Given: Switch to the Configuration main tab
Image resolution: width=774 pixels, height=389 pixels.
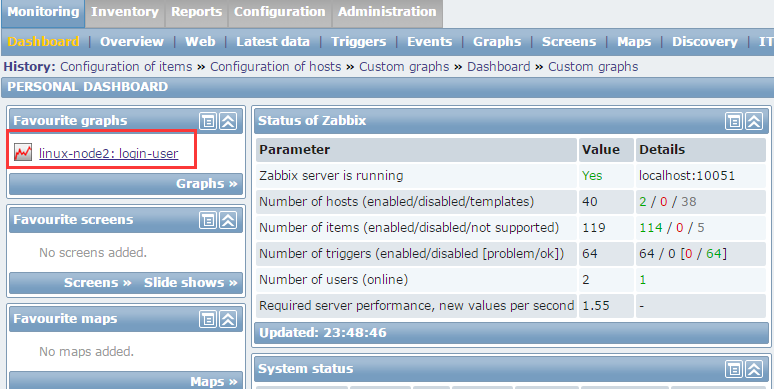Looking at the screenshot, I should tap(279, 12).
